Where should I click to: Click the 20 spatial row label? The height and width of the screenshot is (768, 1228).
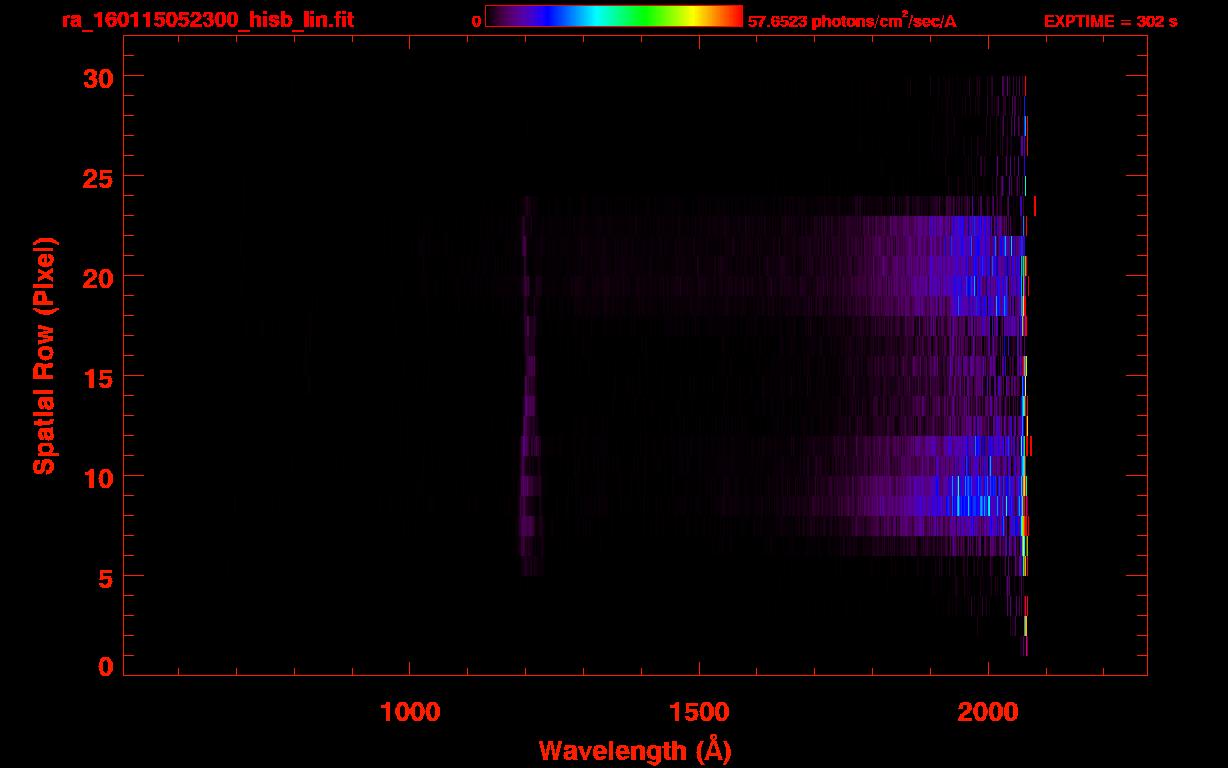(99, 277)
